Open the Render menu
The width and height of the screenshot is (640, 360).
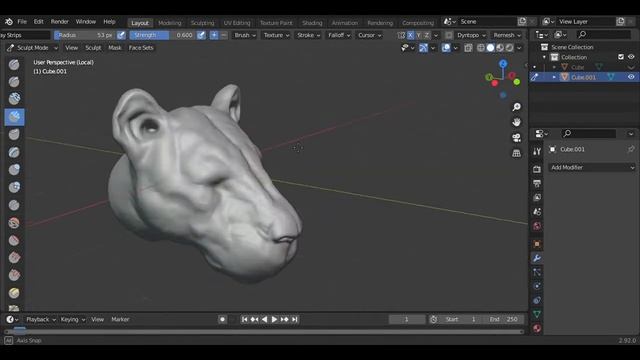60,22
